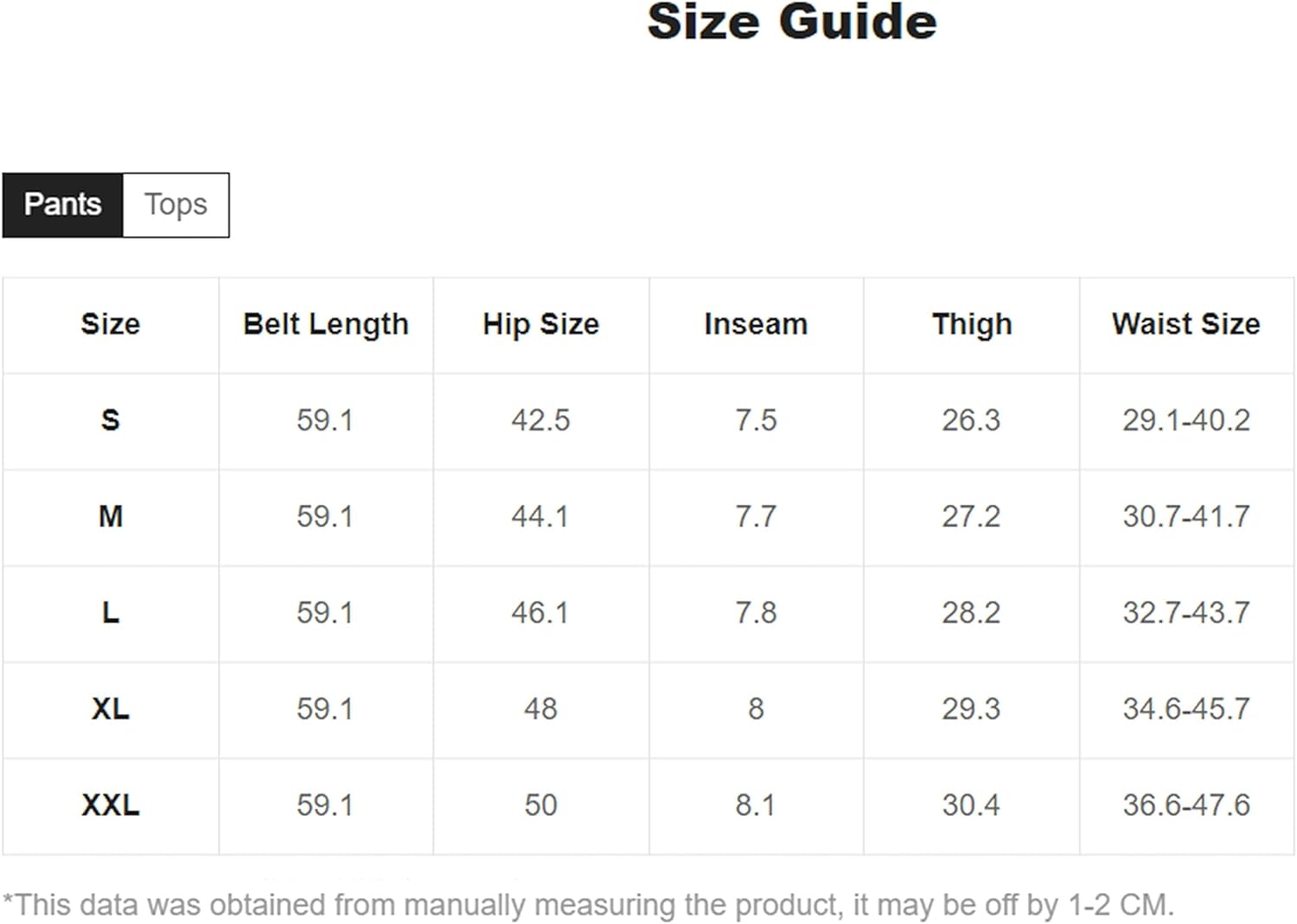
Task: Click the manual measuring disclaimer note
Action: point(588,905)
